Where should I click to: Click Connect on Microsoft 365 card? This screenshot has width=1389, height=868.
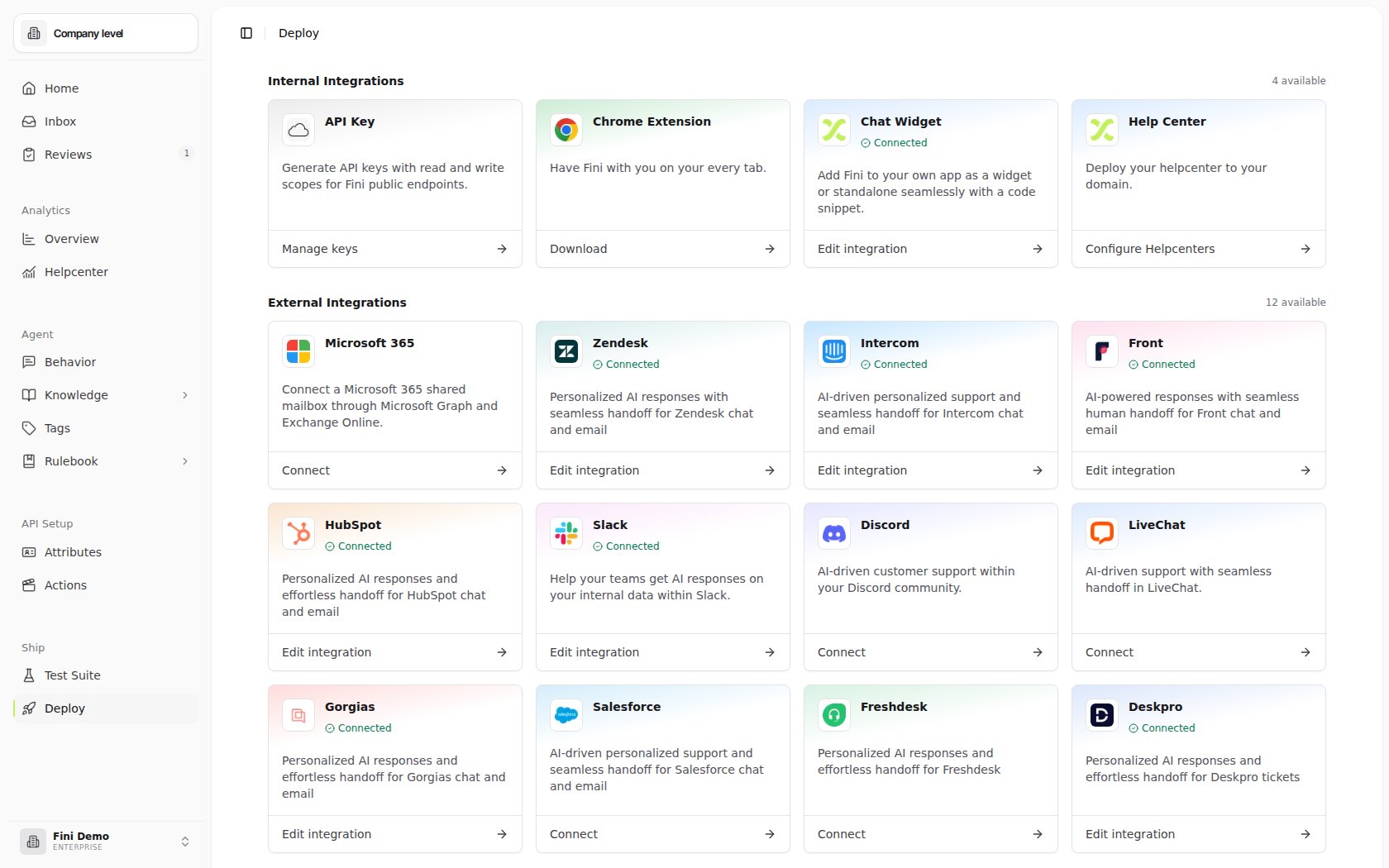395,470
